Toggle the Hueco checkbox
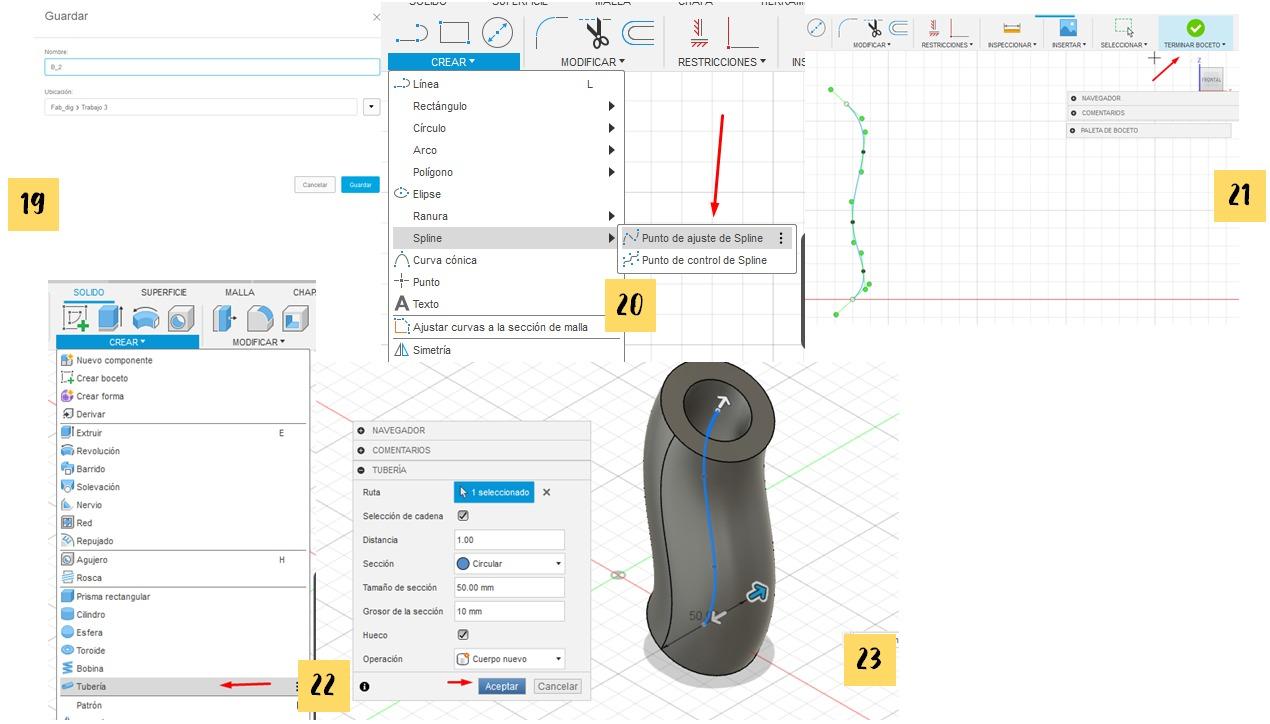Image resolution: width=1270 pixels, height=724 pixels. (463, 635)
